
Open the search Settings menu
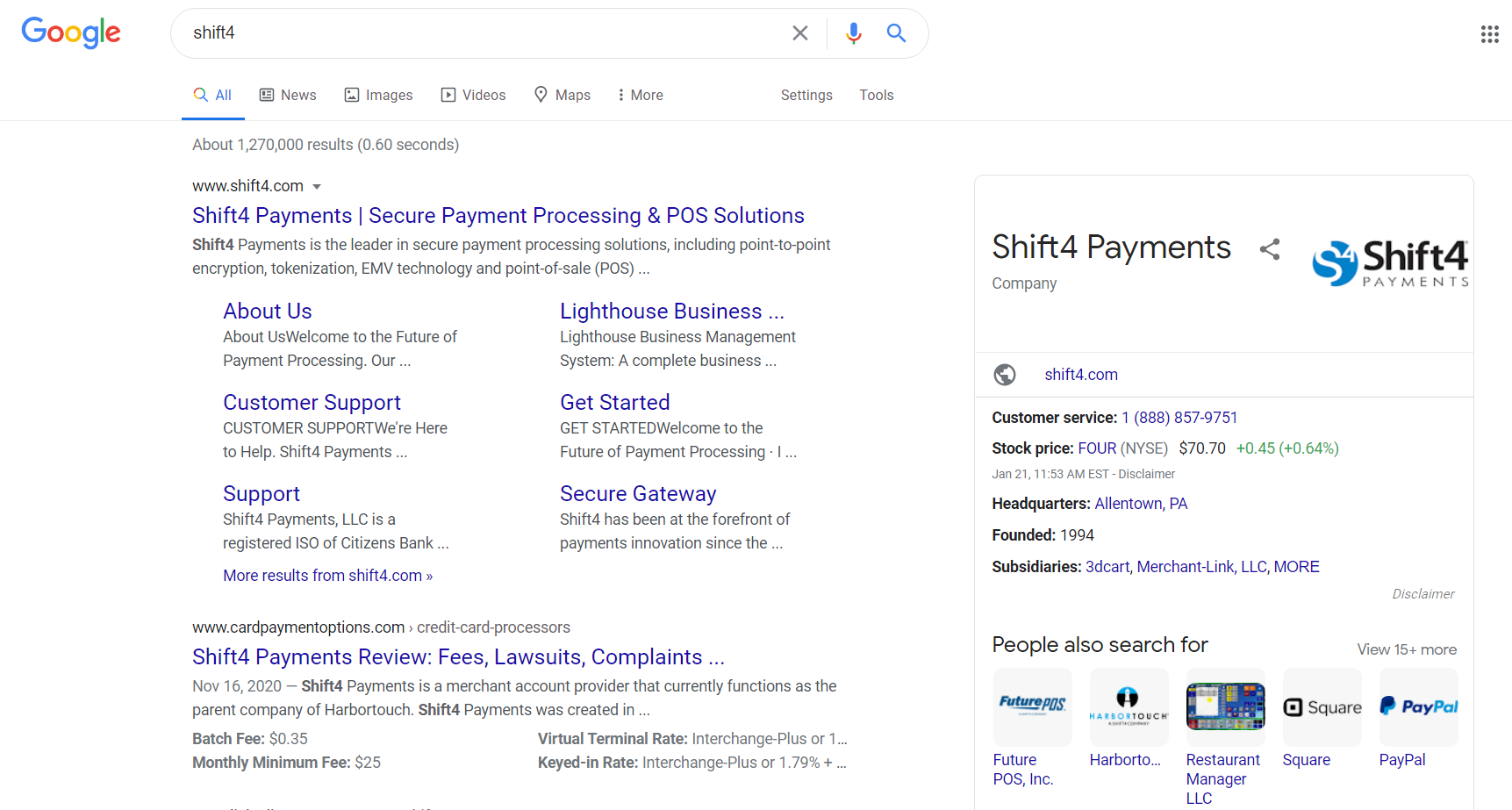806,95
